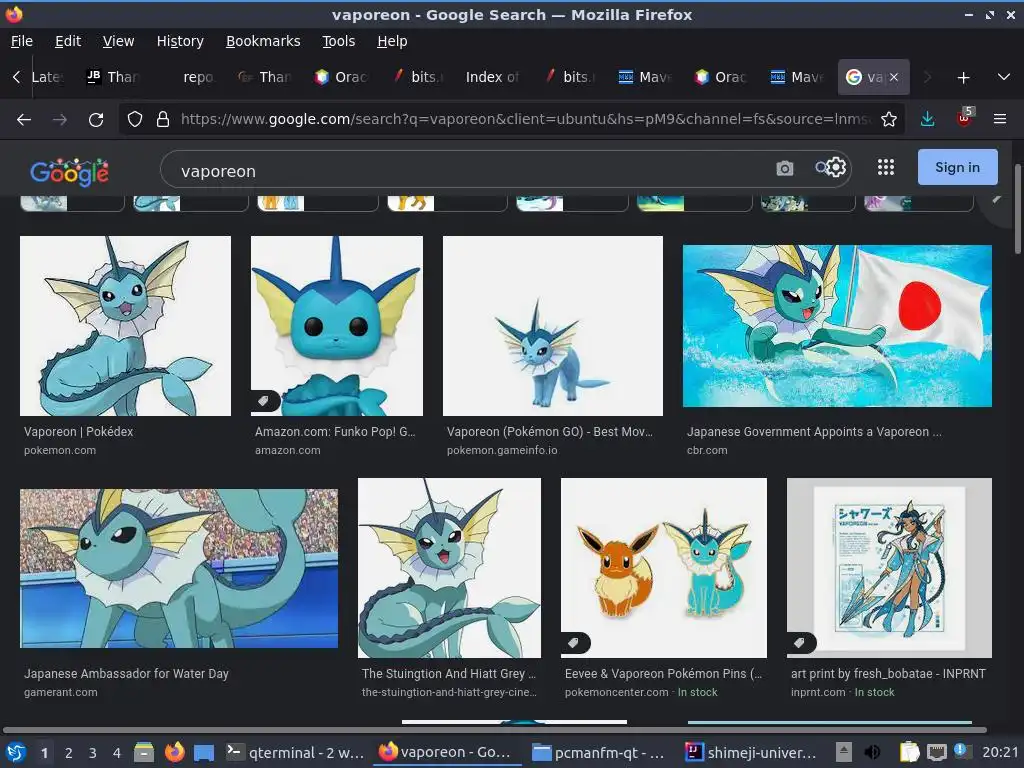Open the taskbar application menu icon

[16, 752]
